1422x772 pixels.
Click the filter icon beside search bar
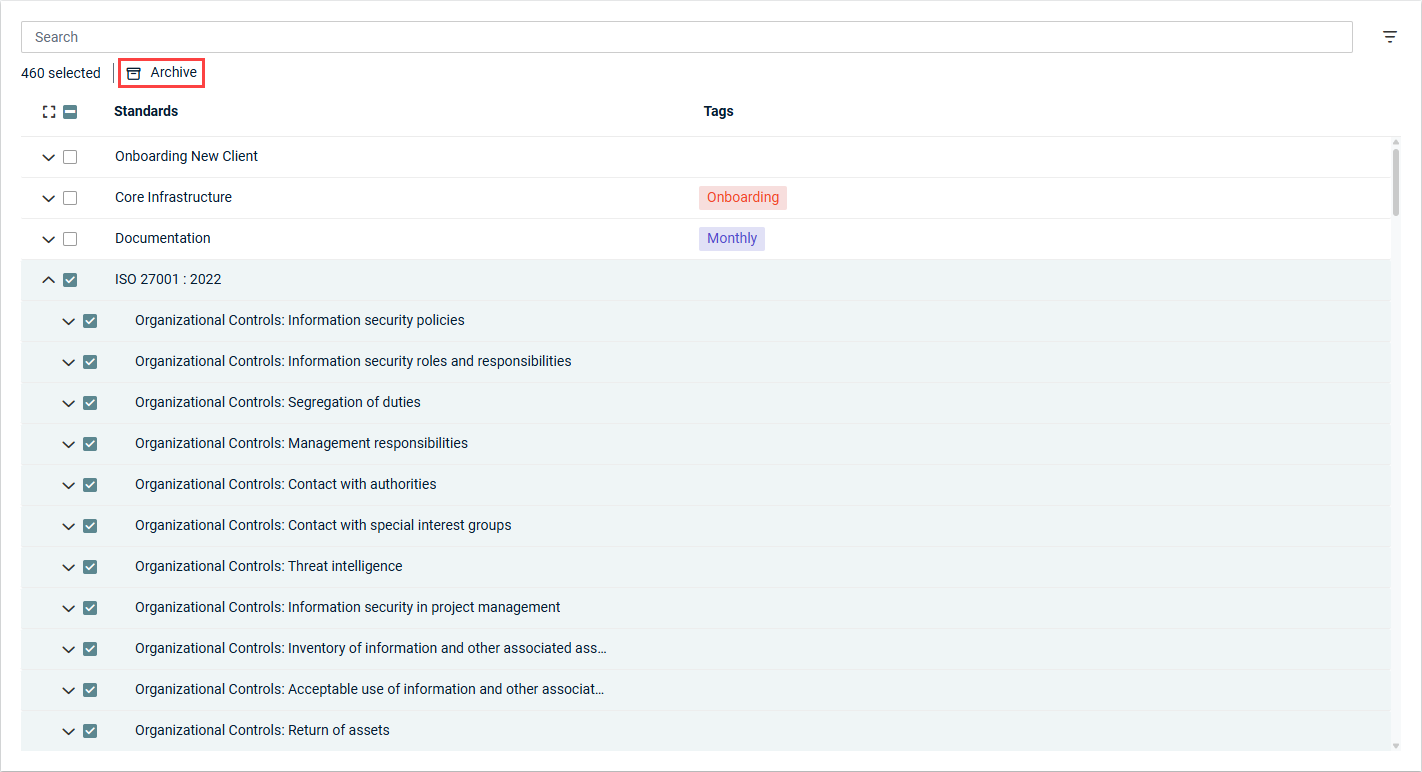(1389, 37)
